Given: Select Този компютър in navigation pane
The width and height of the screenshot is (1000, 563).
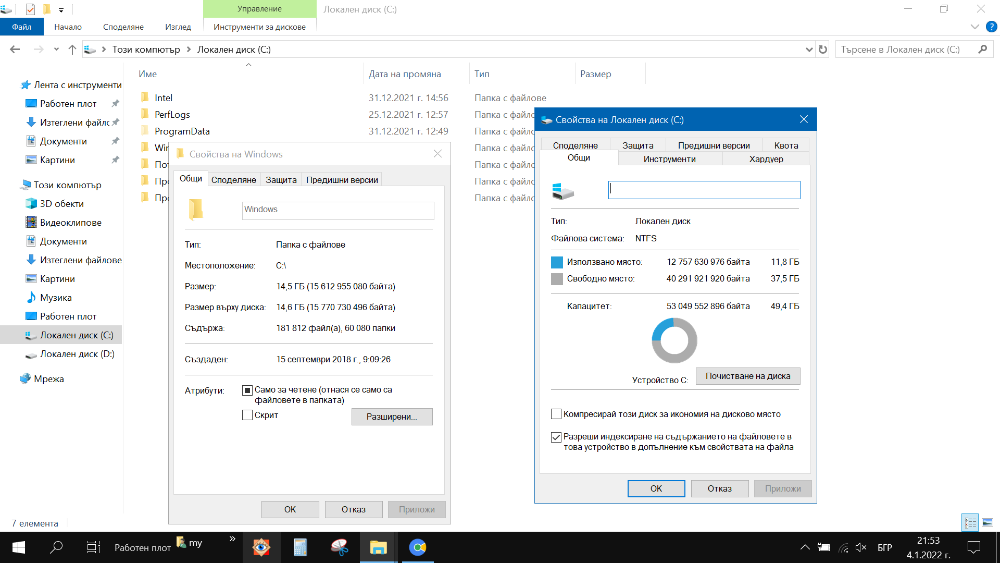Looking at the screenshot, I should click(x=67, y=185).
